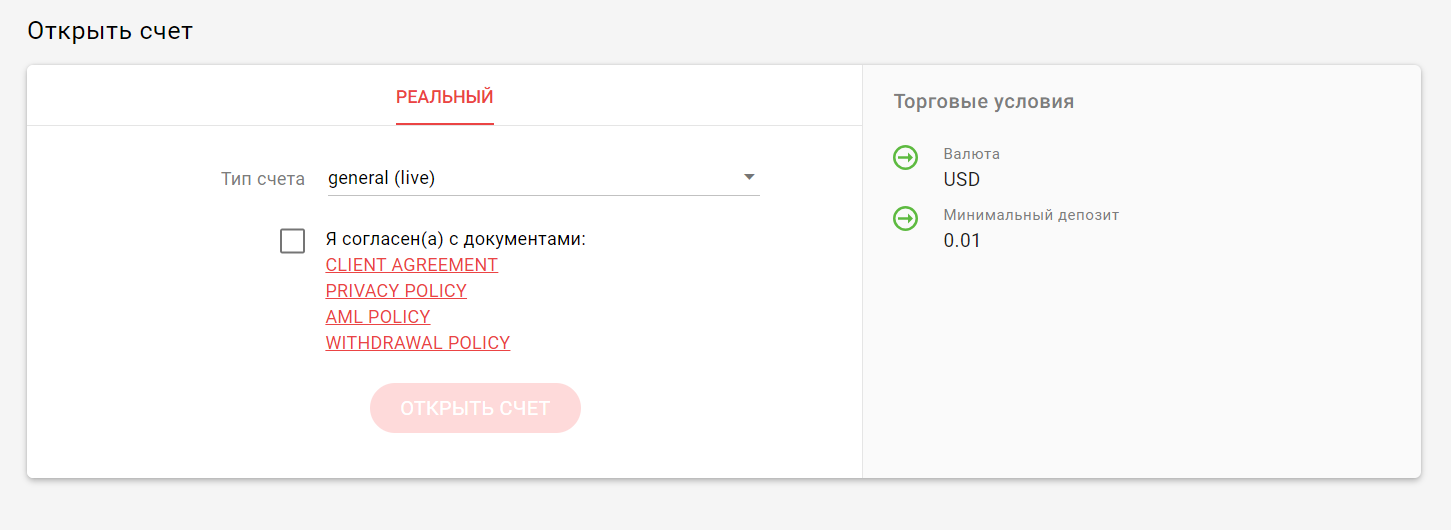Click the 'Торговые условия' panel heading
Screen dimensions: 1451x530
[983, 102]
